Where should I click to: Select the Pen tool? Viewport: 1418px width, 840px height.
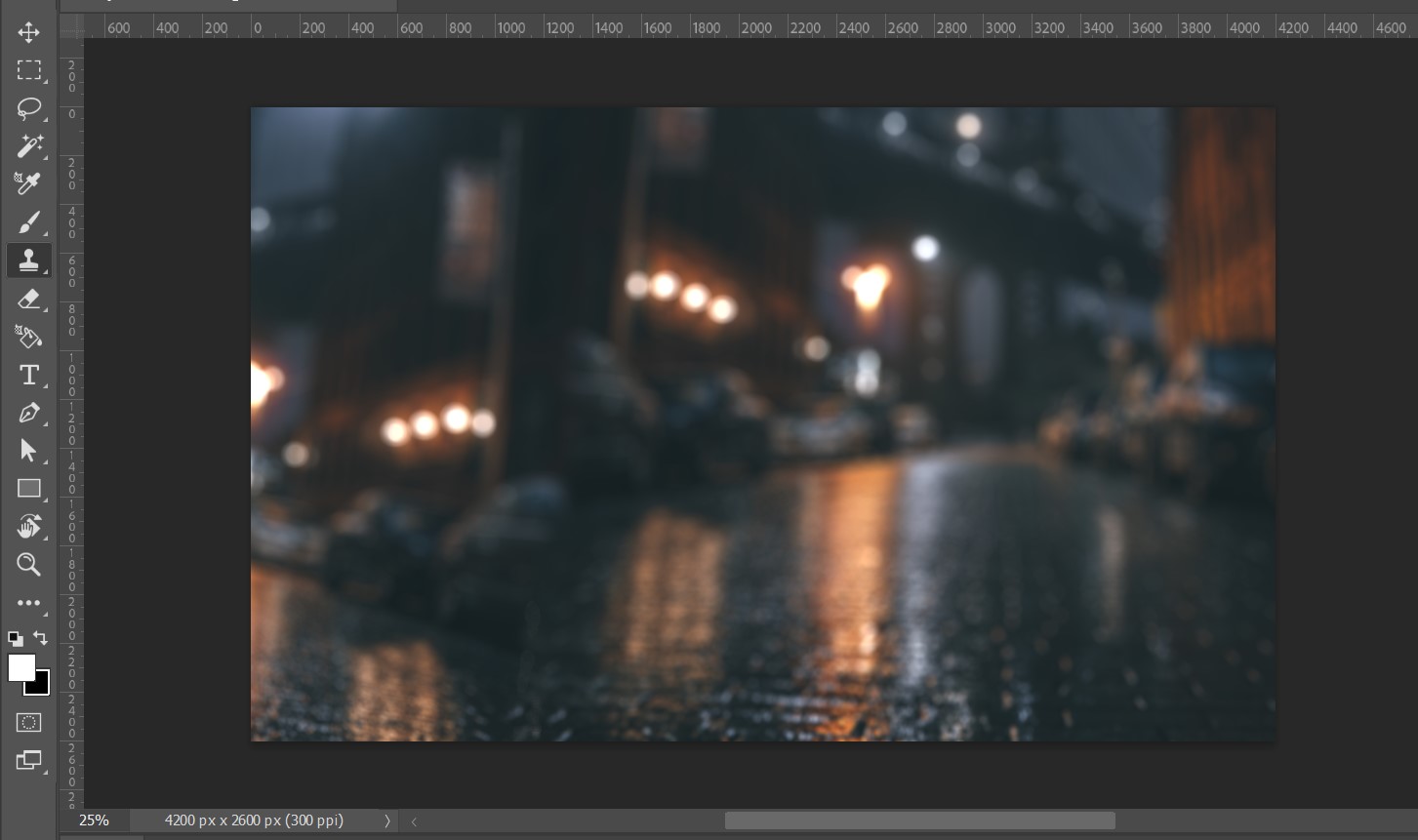point(28,413)
